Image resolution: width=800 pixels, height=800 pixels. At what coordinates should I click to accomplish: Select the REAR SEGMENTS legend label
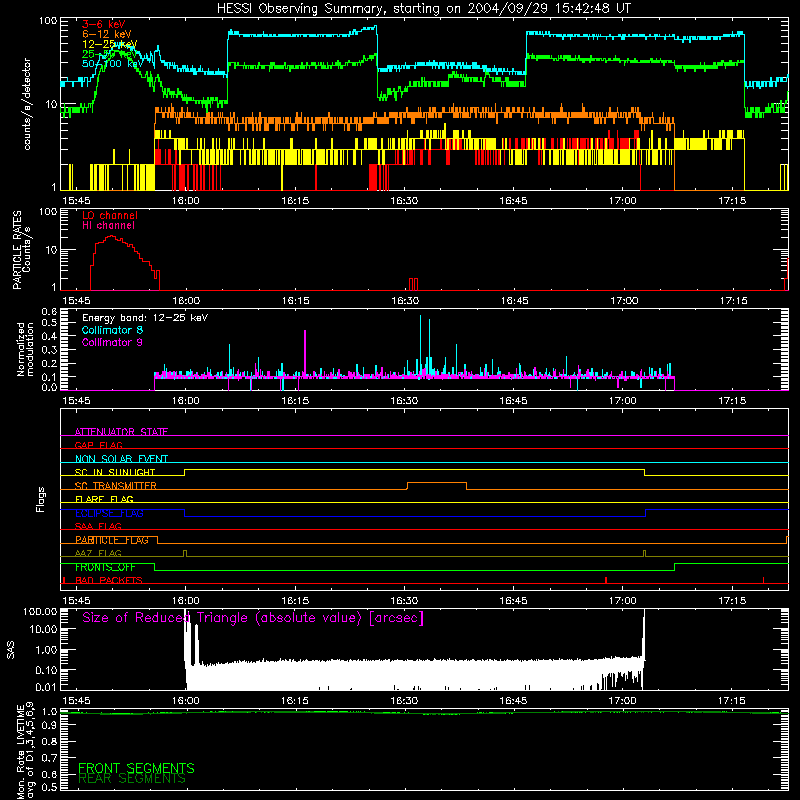point(132,779)
